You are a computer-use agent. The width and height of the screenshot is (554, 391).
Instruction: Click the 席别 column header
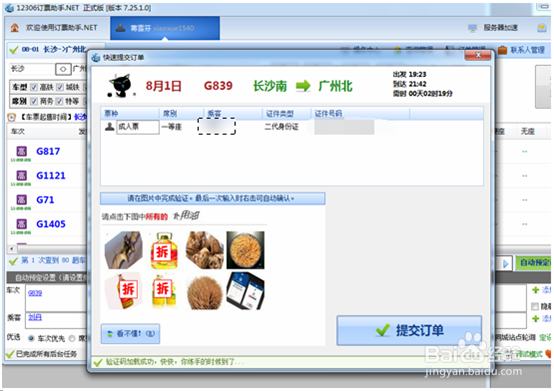click(x=181, y=113)
